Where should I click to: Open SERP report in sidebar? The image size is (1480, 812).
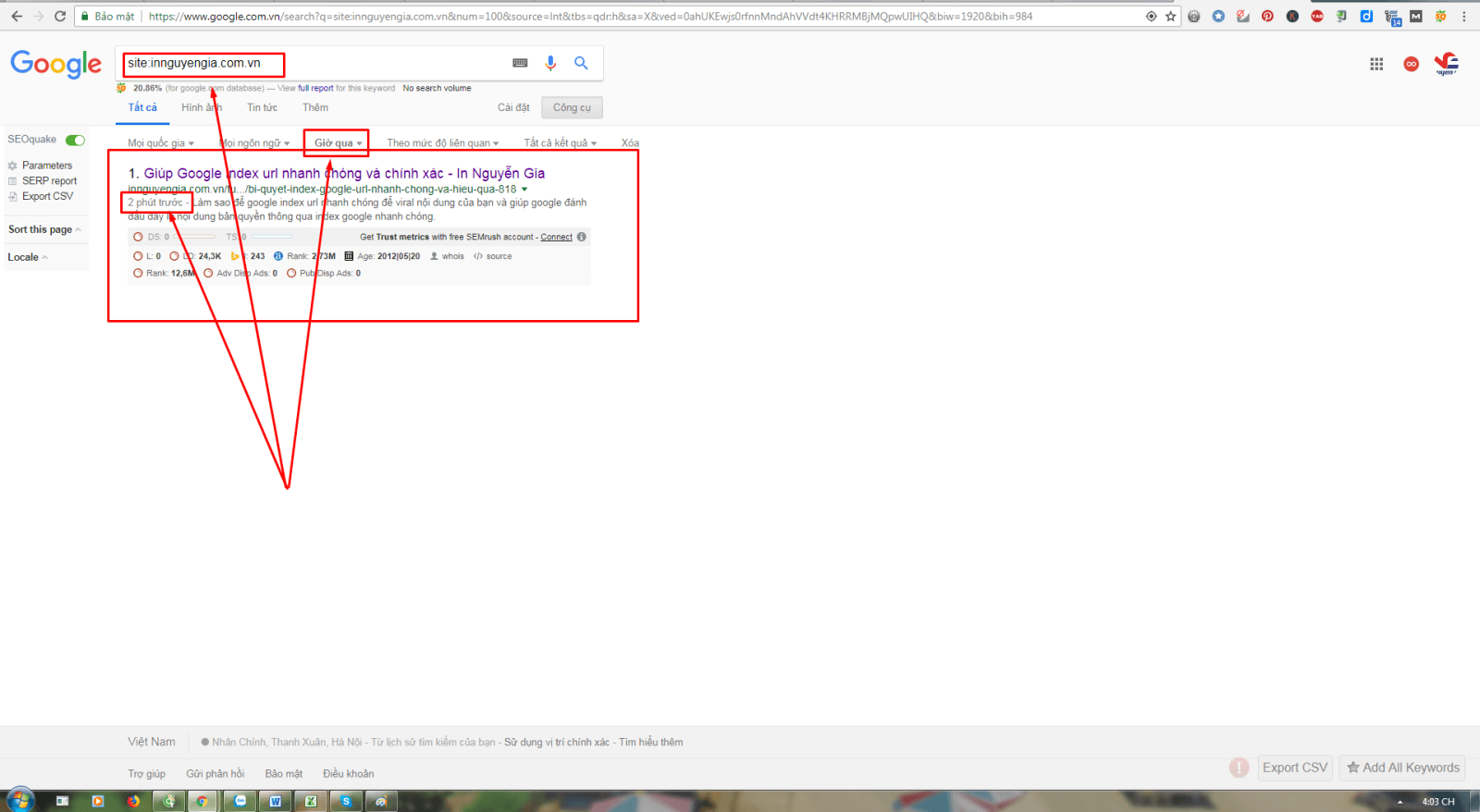click(49, 181)
